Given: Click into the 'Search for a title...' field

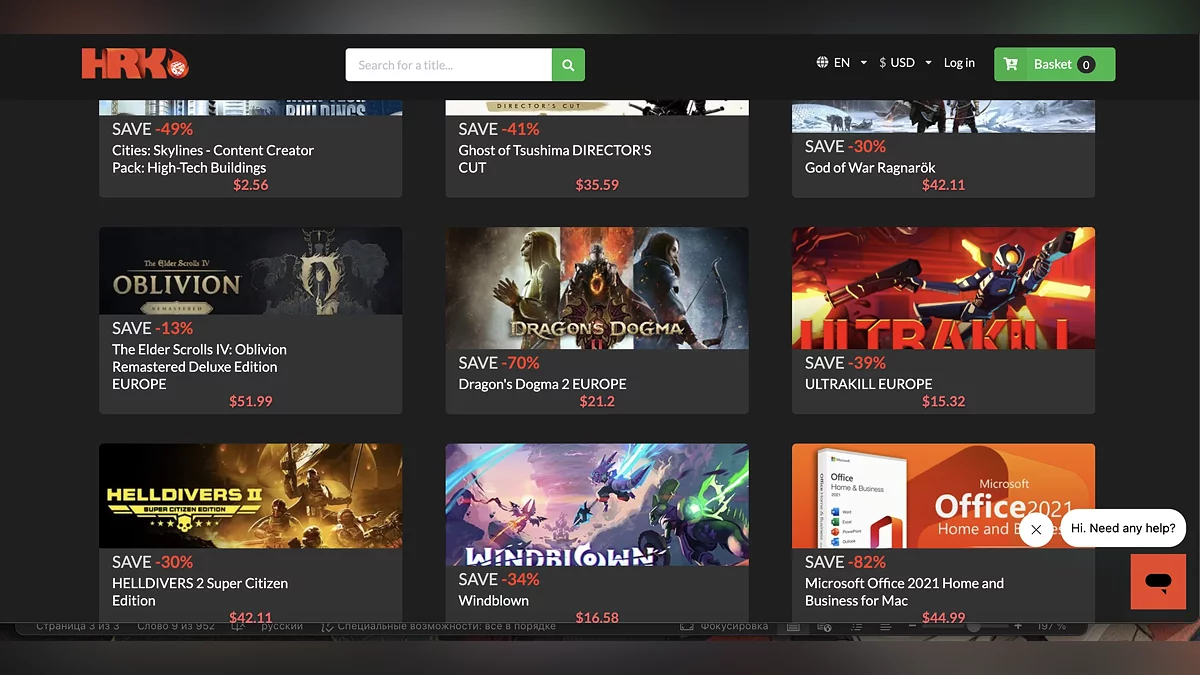Looking at the screenshot, I should point(449,65).
